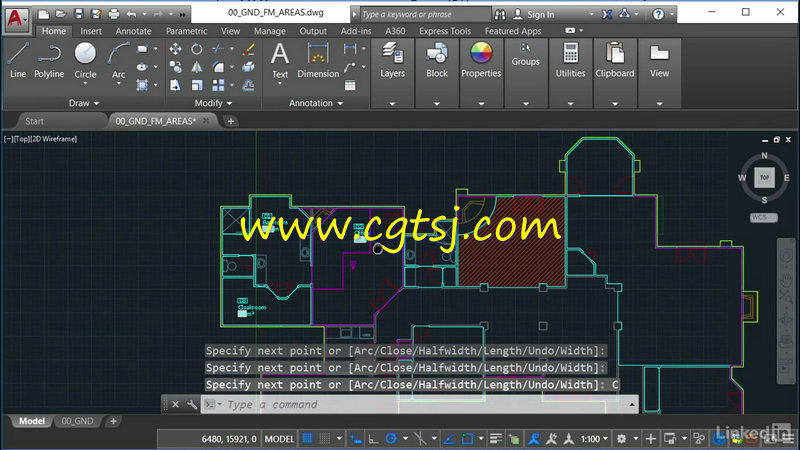
Task: Undo the last action
Action: coord(132,14)
